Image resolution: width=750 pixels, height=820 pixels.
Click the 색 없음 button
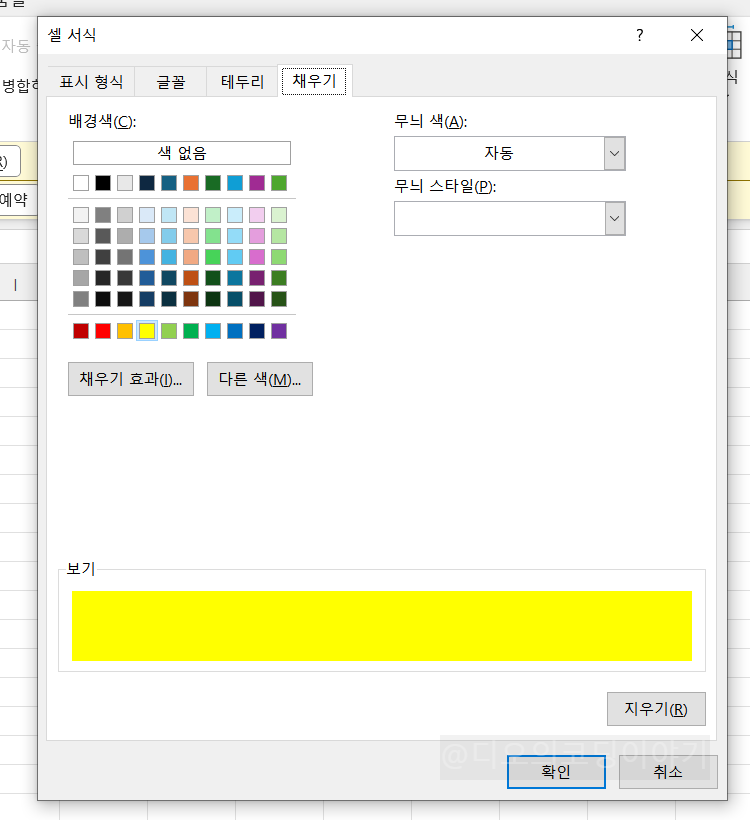coord(181,153)
